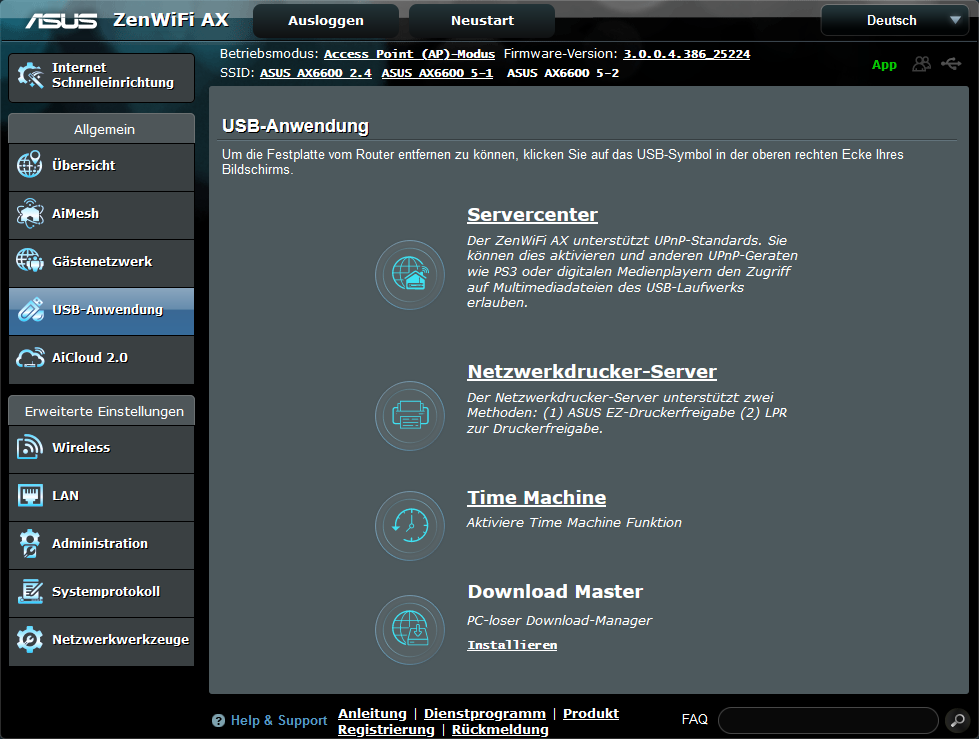
Task: Click the ASUS logo
Action: pyautogui.click(x=61, y=21)
